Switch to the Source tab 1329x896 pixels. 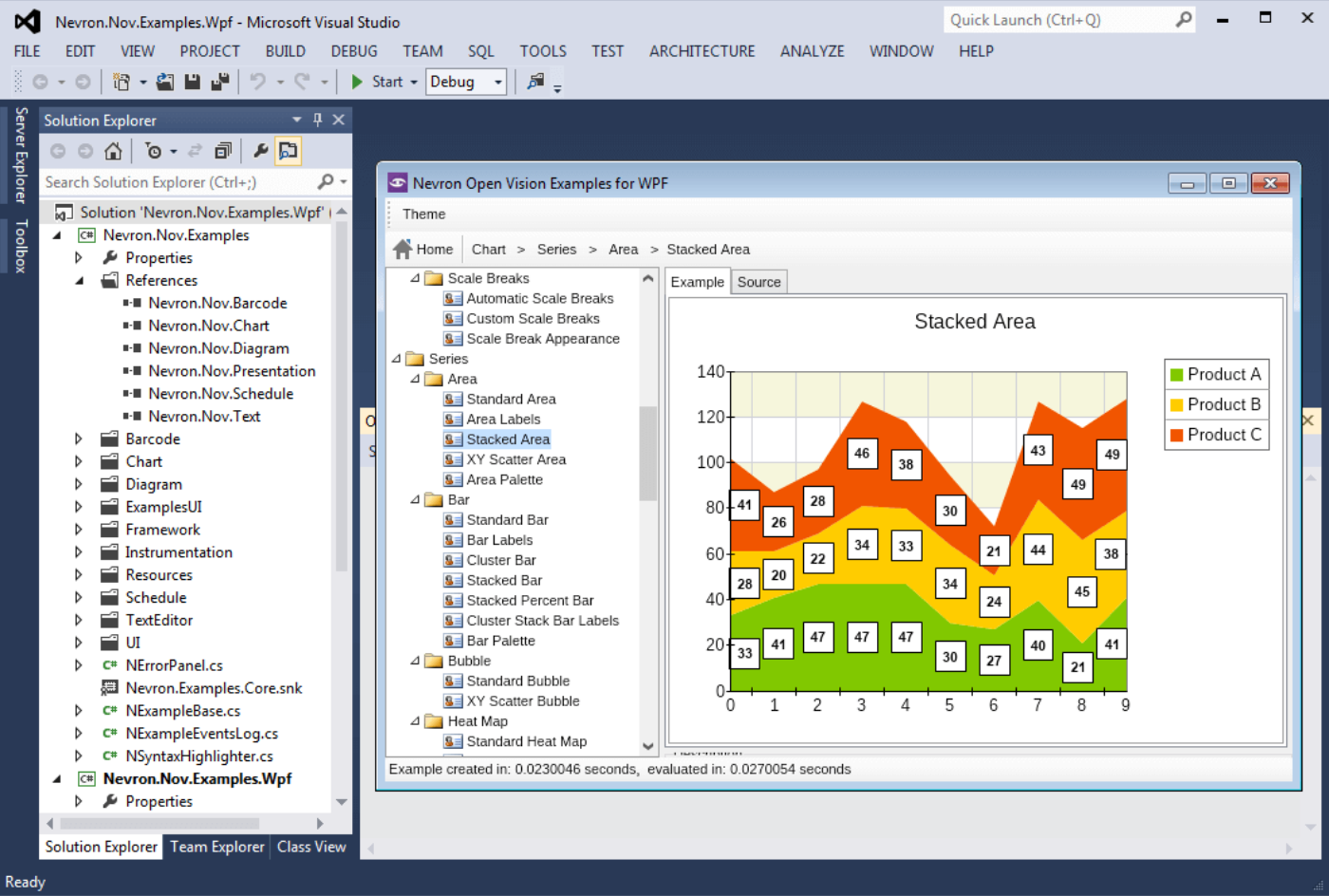click(x=758, y=282)
